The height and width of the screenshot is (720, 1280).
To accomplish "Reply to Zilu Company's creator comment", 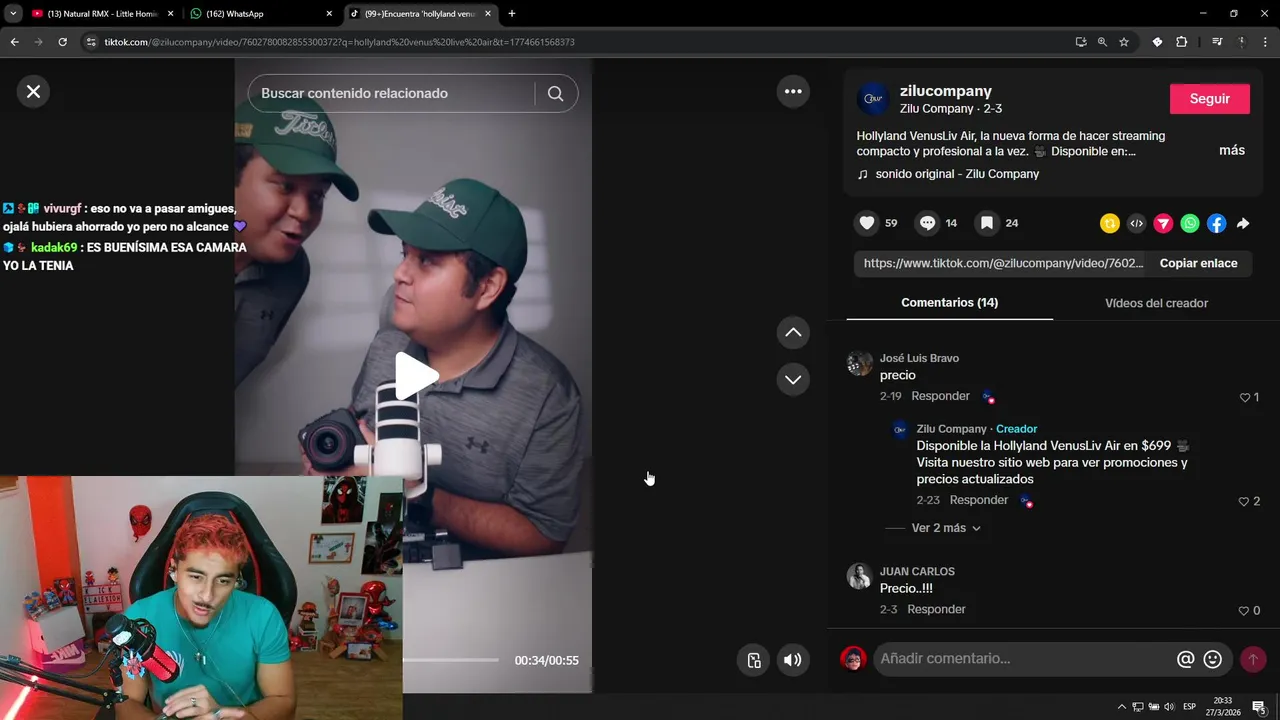I will 978,500.
